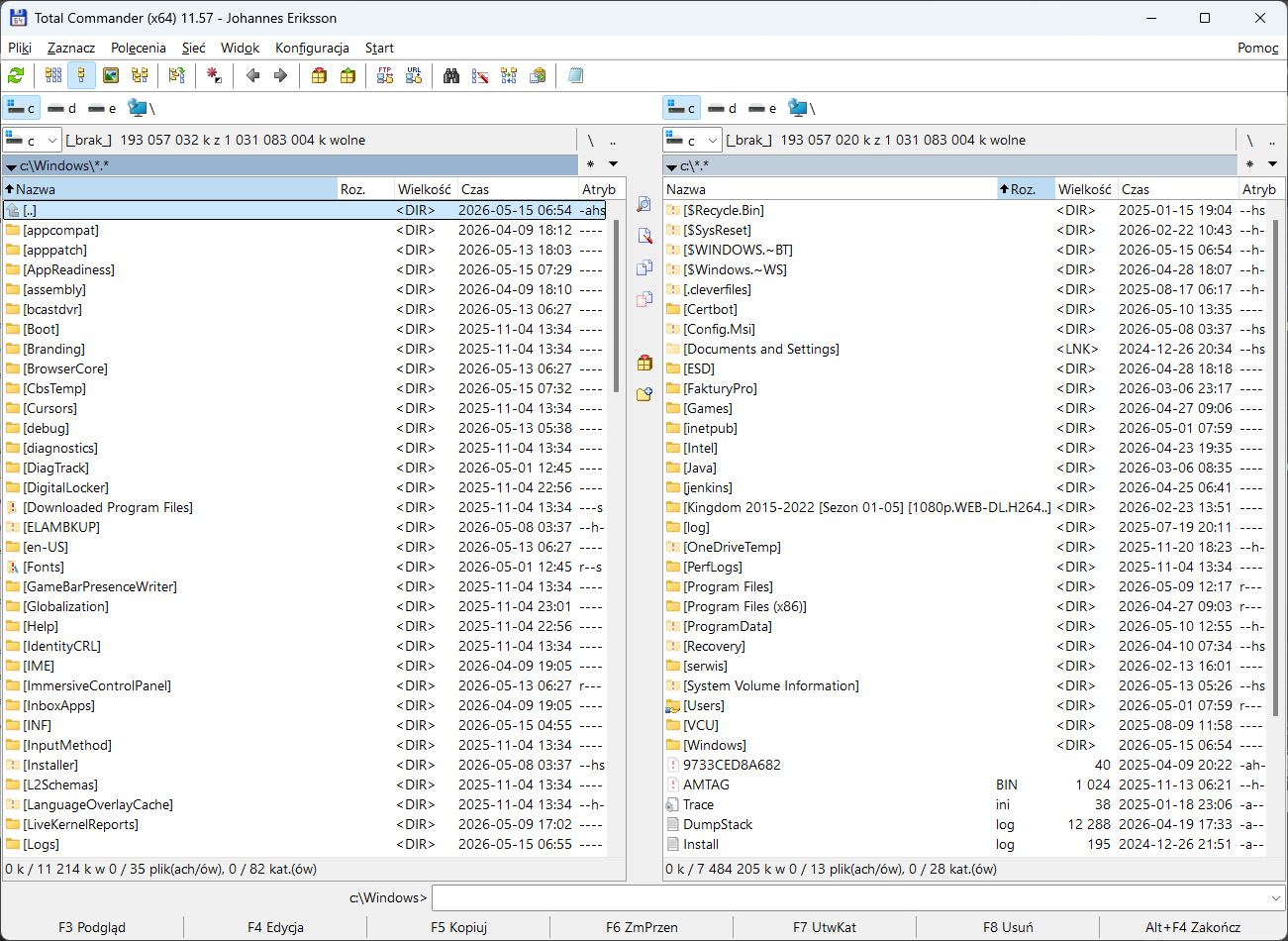Click the F6 ZmPrzen button
The image size is (1288, 941).
[642, 927]
